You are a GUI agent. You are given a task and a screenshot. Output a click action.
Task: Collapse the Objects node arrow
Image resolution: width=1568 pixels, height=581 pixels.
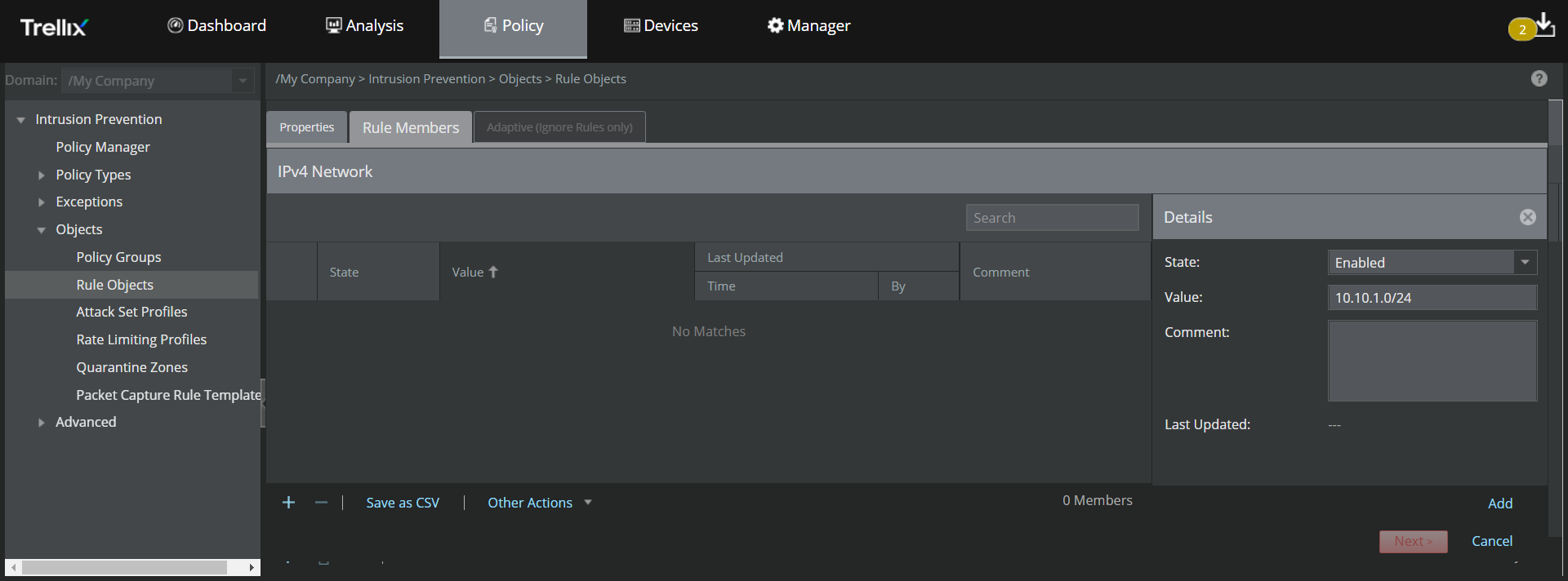(42, 230)
